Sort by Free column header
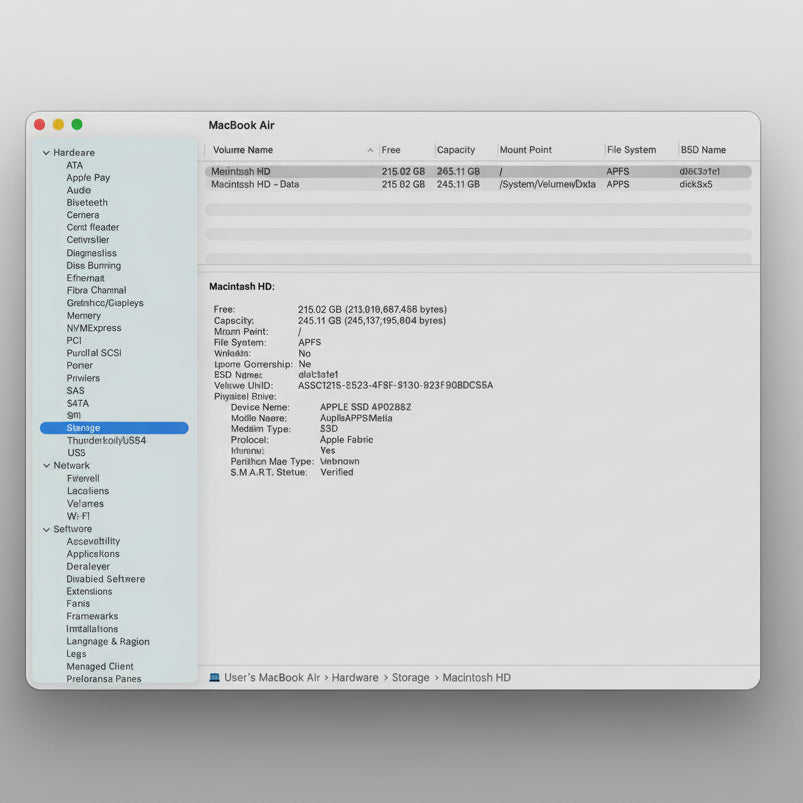The height and width of the screenshot is (803, 803). (391, 150)
